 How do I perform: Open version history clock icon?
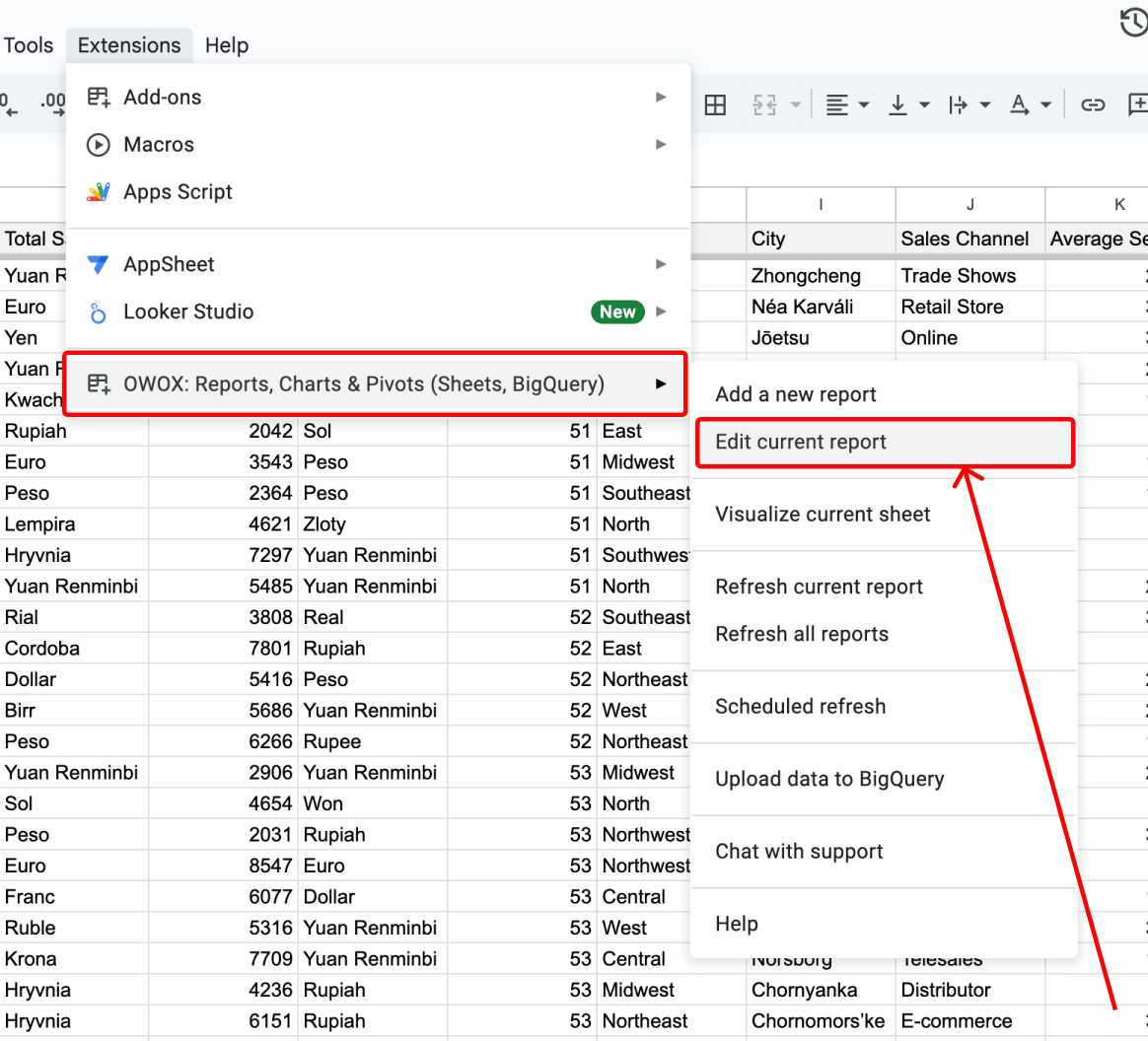click(x=1134, y=22)
